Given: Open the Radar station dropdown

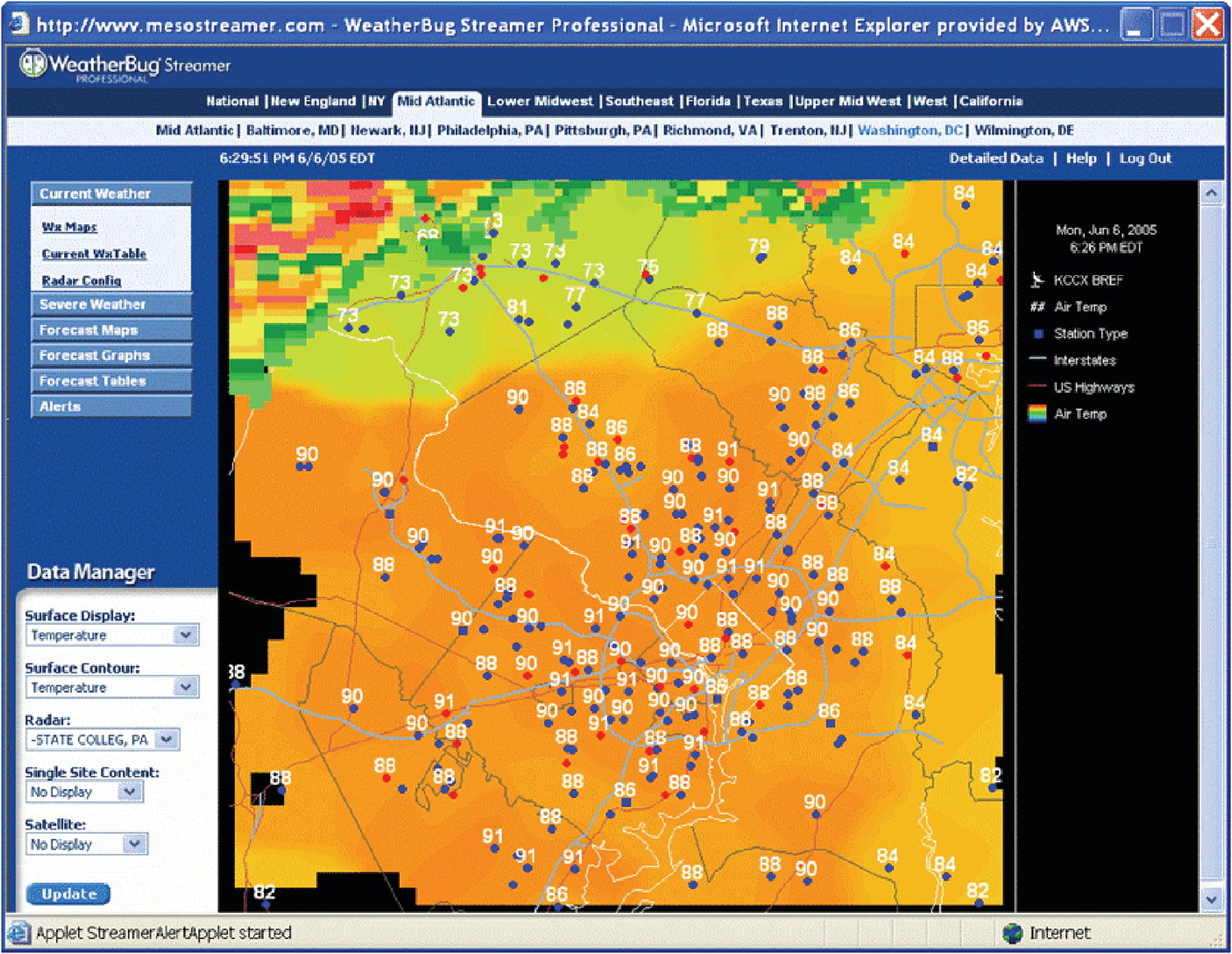Looking at the screenshot, I should (x=167, y=740).
